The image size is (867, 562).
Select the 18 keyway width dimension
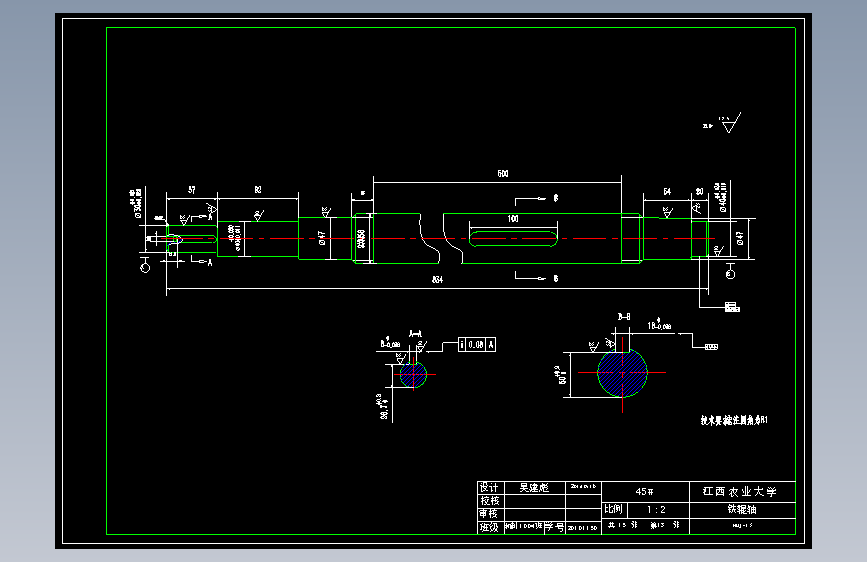pos(659,325)
